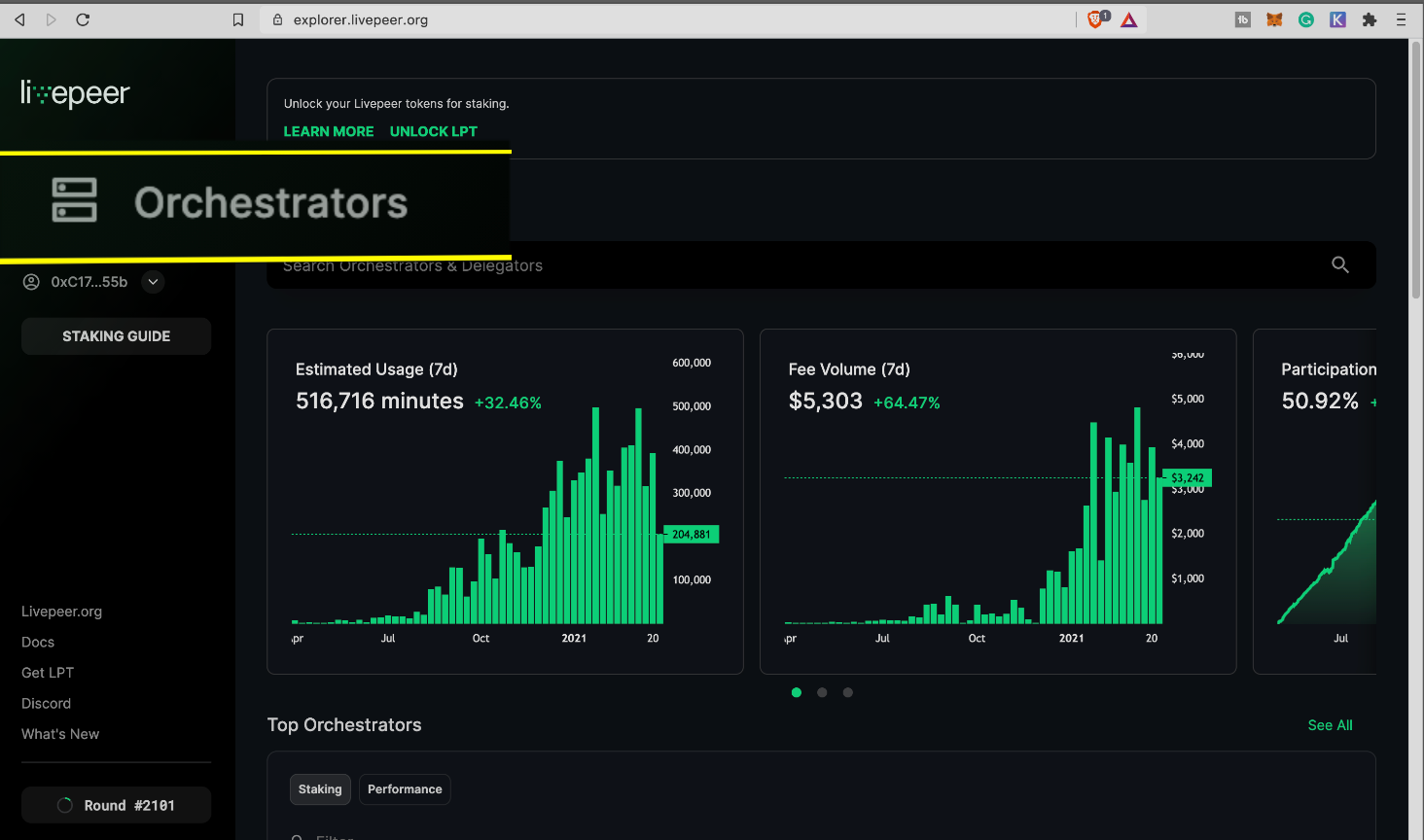This screenshot has height=840, width=1424.
Task: Open the Grammarly extension icon
Action: [x=1306, y=19]
